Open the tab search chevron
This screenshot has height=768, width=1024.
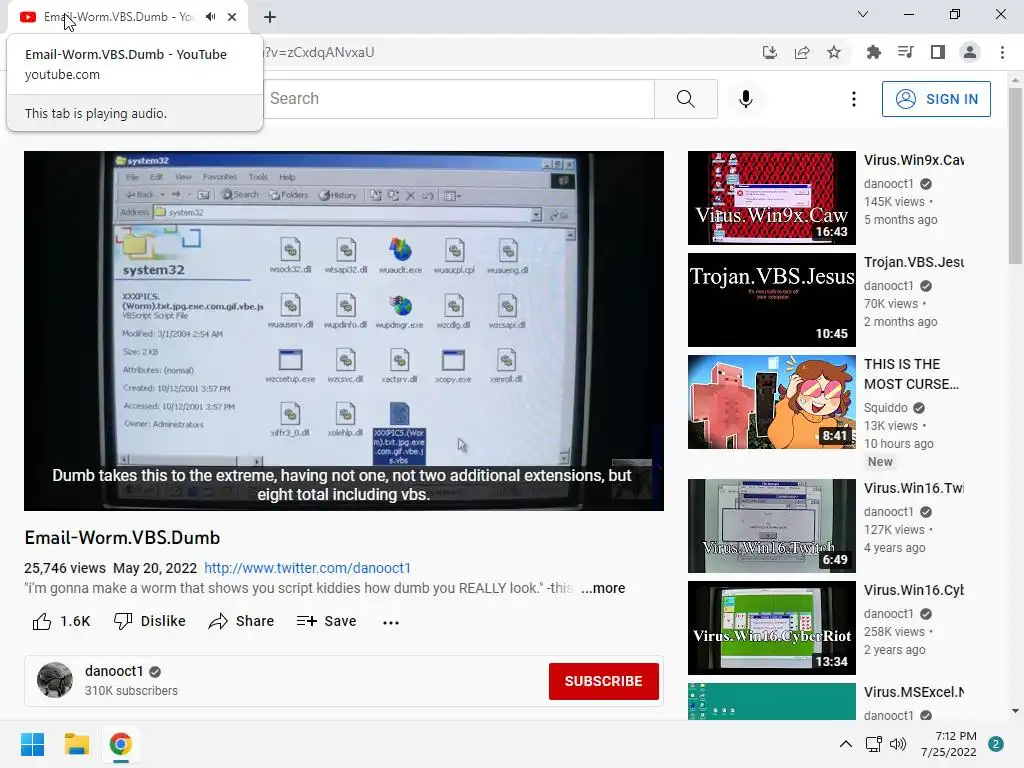click(x=863, y=14)
